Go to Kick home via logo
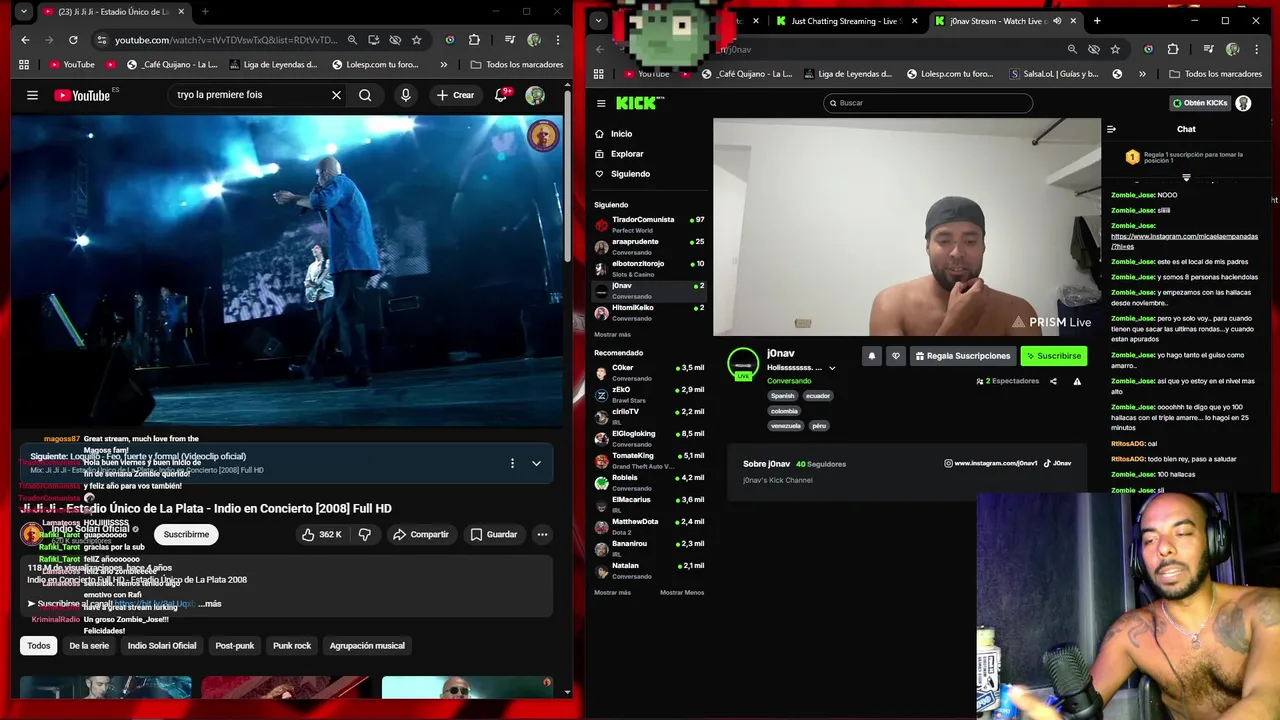This screenshot has height=720, width=1280. tap(639, 102)
